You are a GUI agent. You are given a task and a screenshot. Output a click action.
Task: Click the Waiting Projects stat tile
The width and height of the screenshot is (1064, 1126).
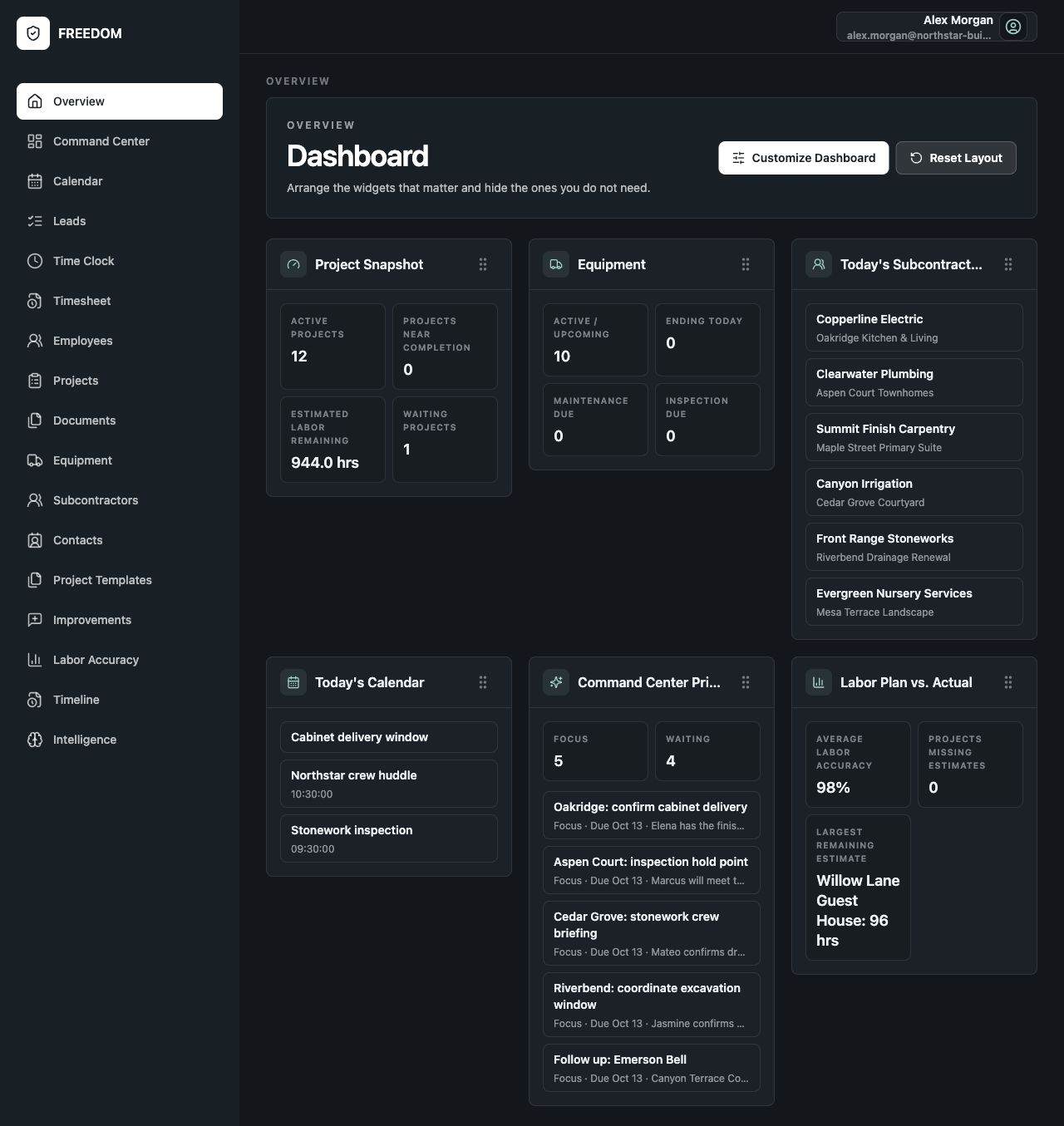(x=445, y=440)
